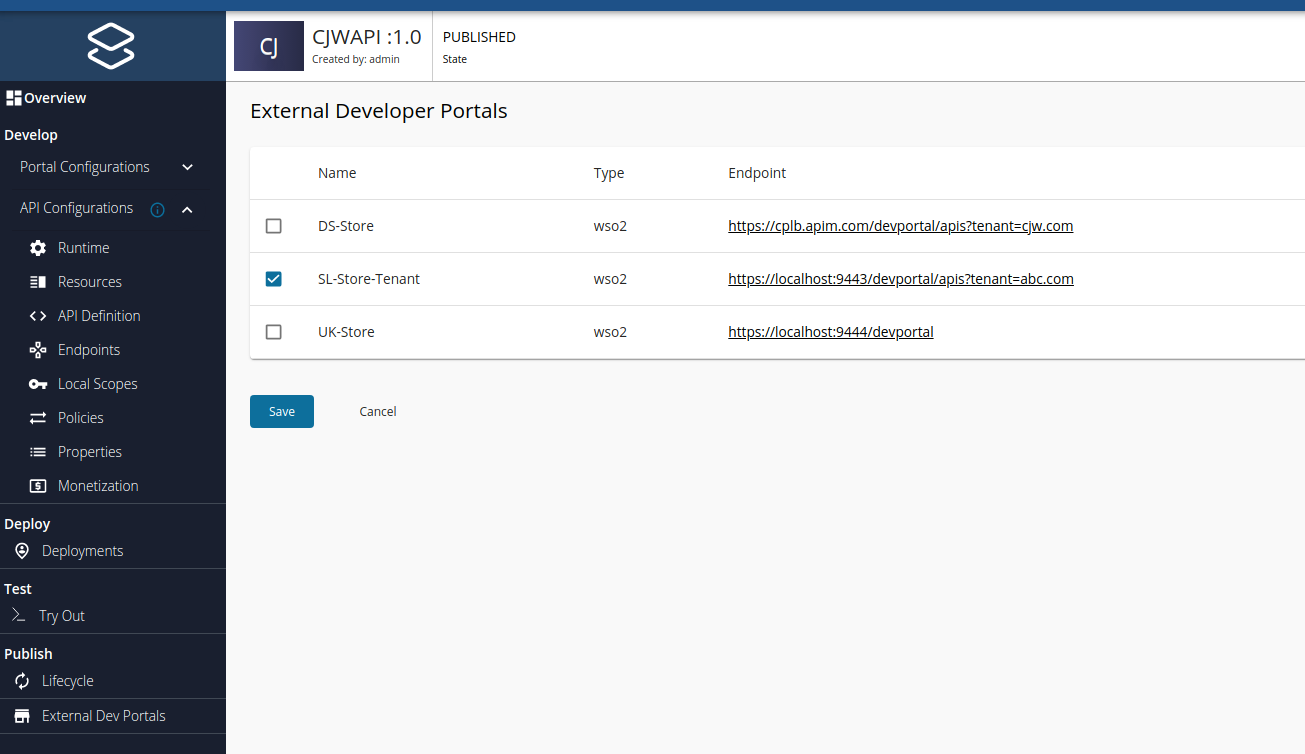Click the Save button
1305x754 pixels.
[x=281, y=411]
